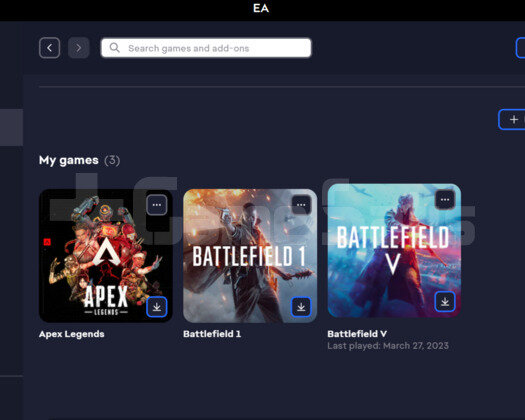Screen dimensions: 525x420
Task: Select the highlighted item in left sidebar
Action: 11,127
